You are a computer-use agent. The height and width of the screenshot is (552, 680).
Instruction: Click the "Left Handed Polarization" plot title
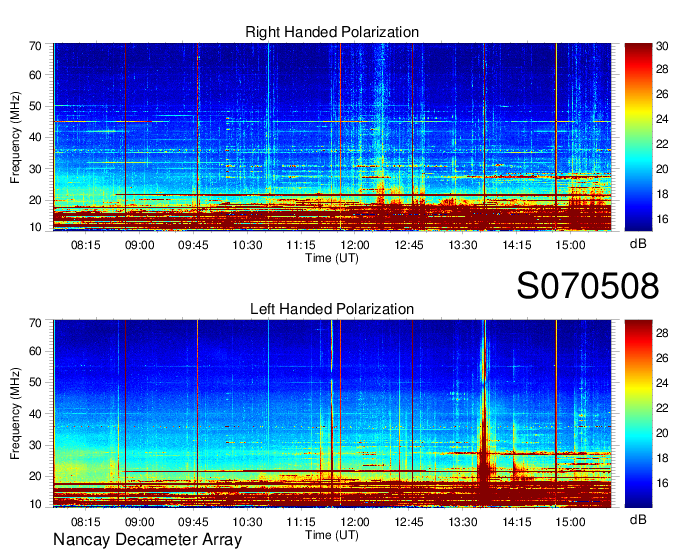click(x=332, y=309)
